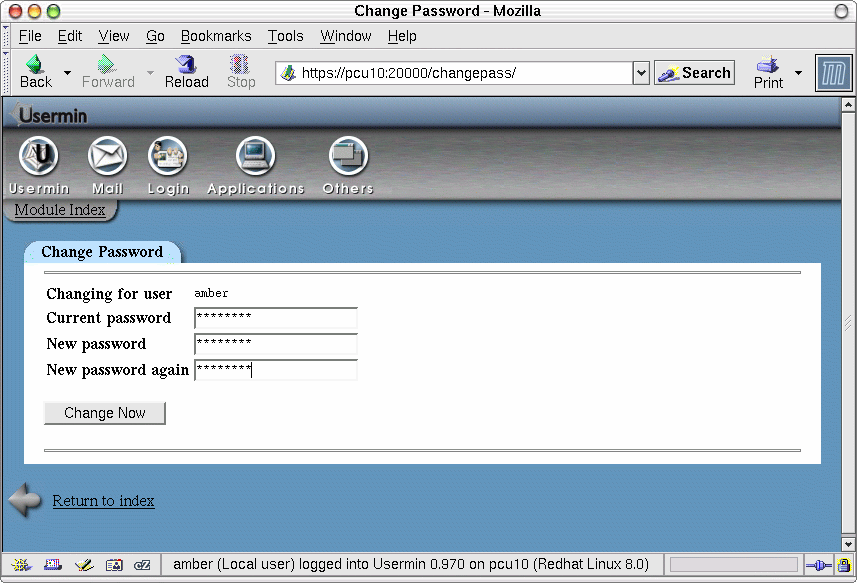Expand the Back history dropdown arrow
857x583 pixels.
[x=68, y=73]
